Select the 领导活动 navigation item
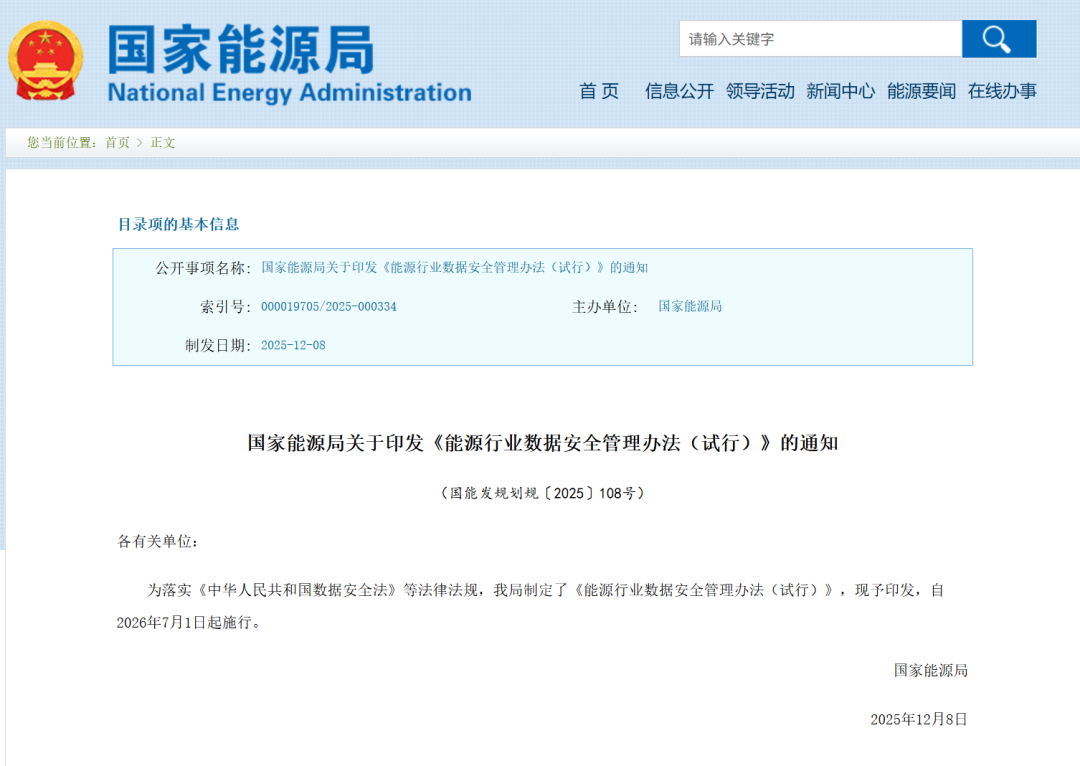This screenshot has width=1080, height=766. (x=761, y=90)
